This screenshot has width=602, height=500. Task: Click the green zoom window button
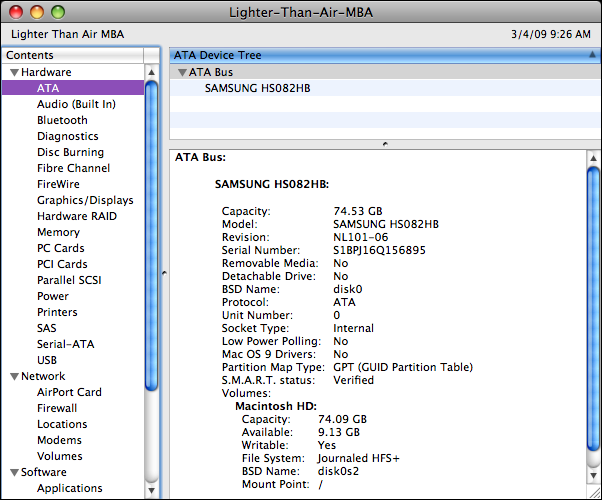pos(57,12)
